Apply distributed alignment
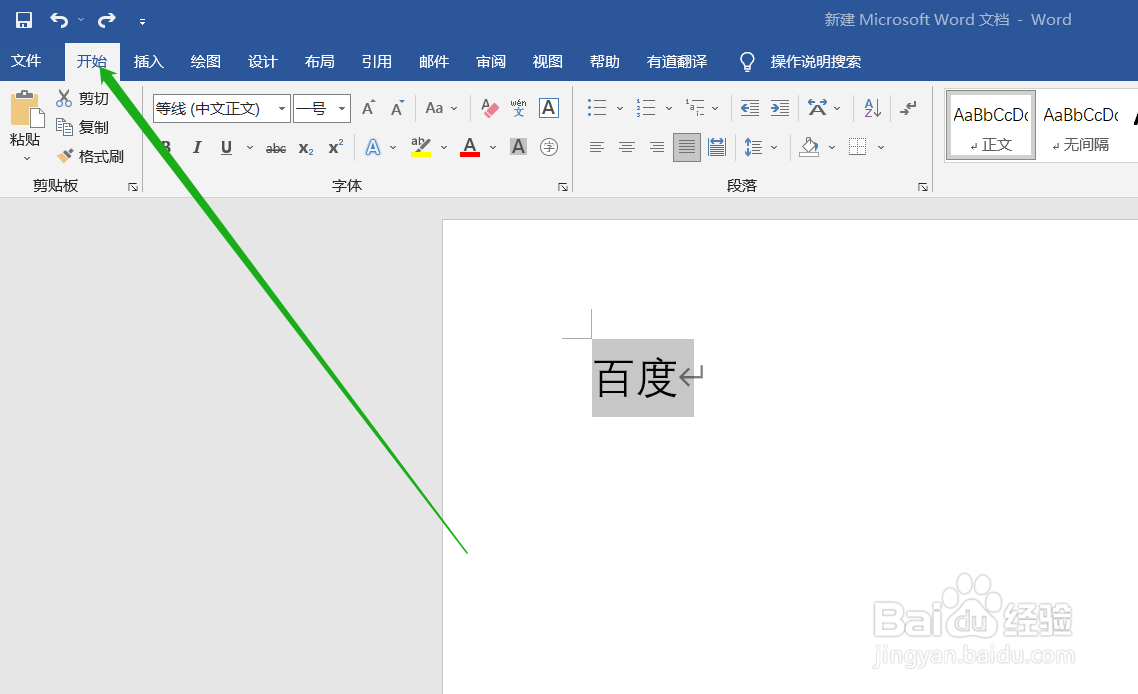 717,147
